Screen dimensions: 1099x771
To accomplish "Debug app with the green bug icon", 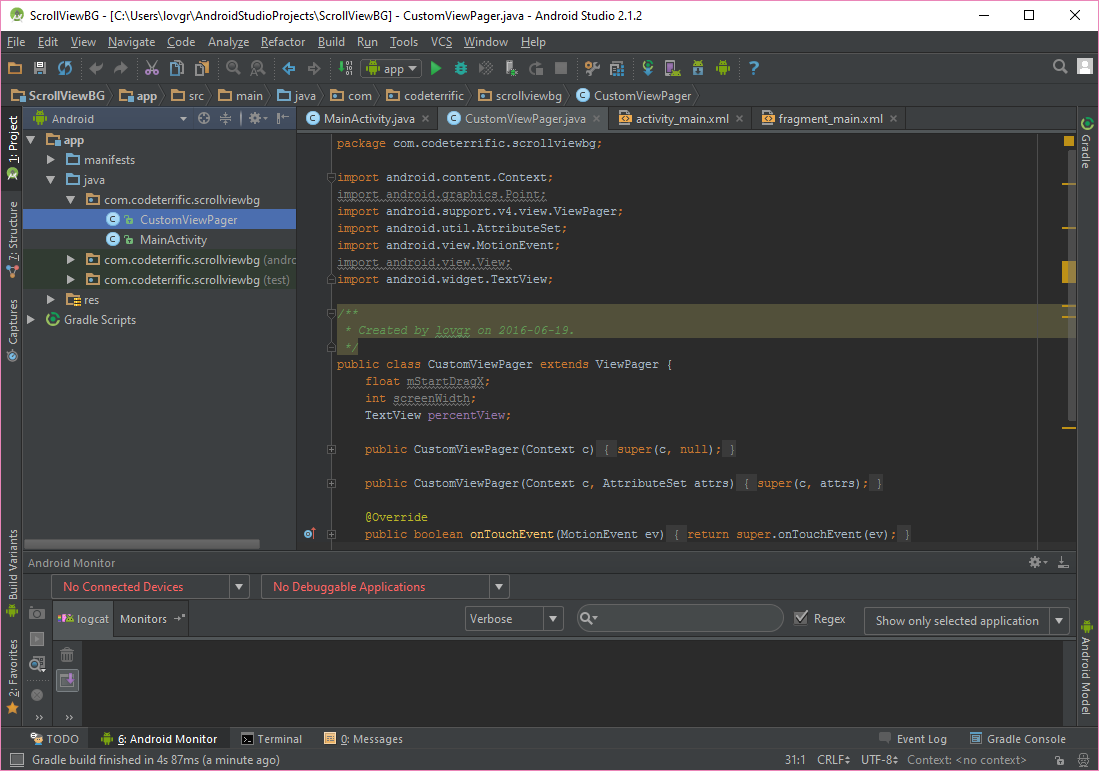I will tap(460, 68).
